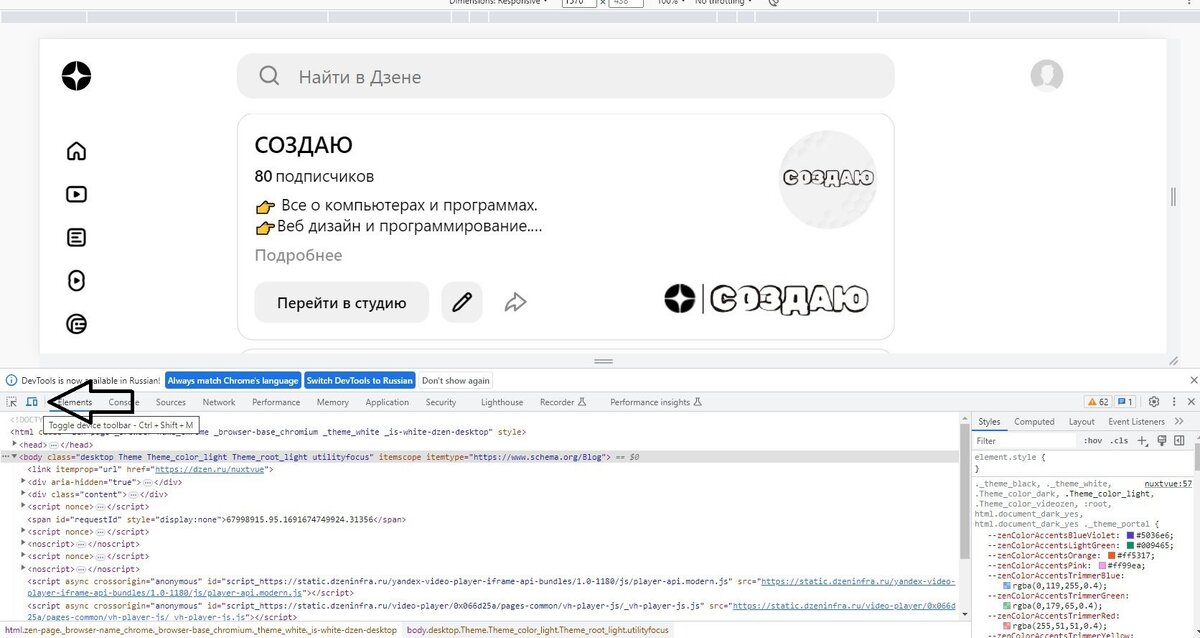The width and height of the screenshot is (1200, 638).
Task: Expand the div class="content" node
Action: pos(24,493)
